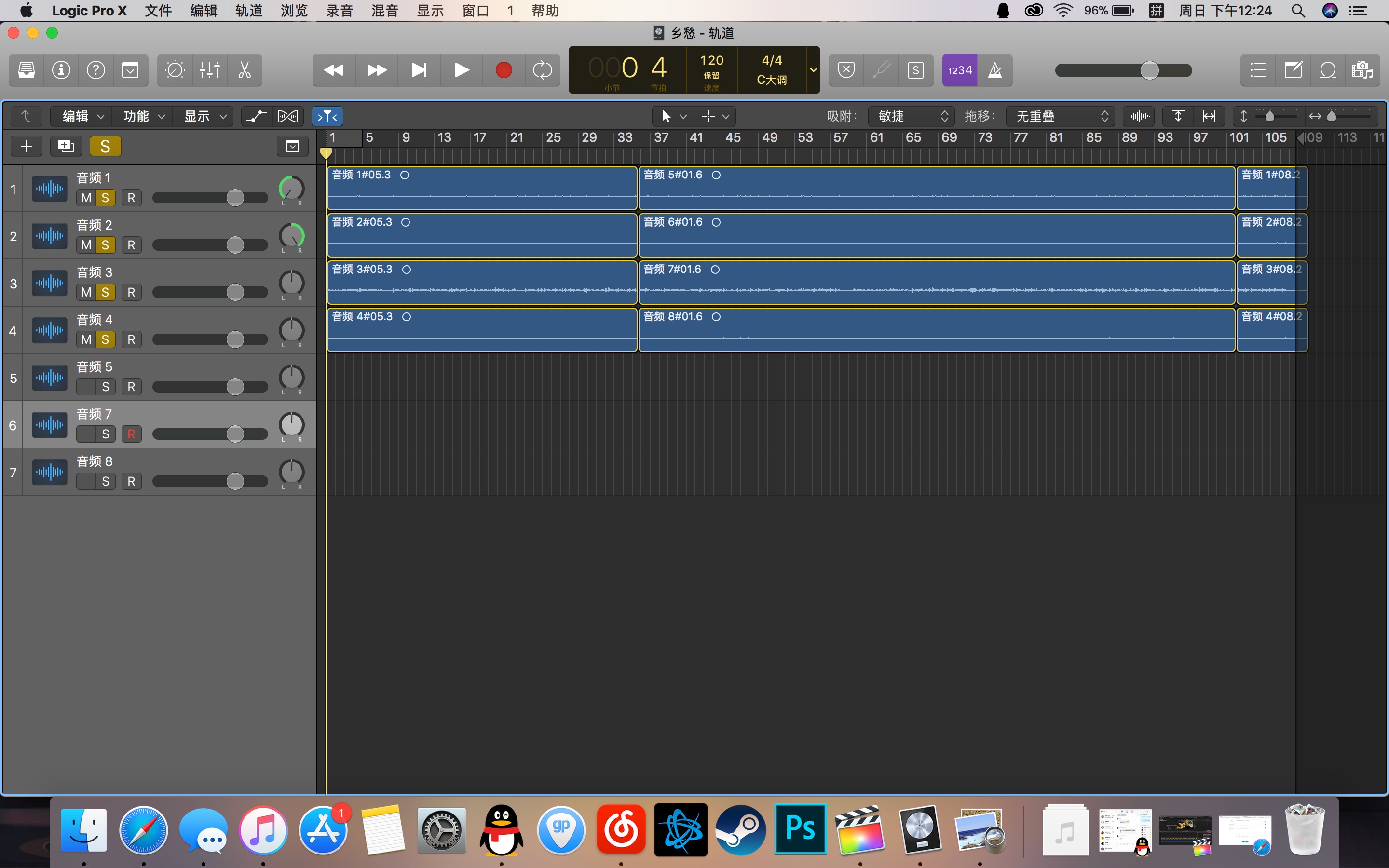This screenshot has width=1389, height=868.
Task: Open the 功能 dropdown menu
Action: click(143, 116)
